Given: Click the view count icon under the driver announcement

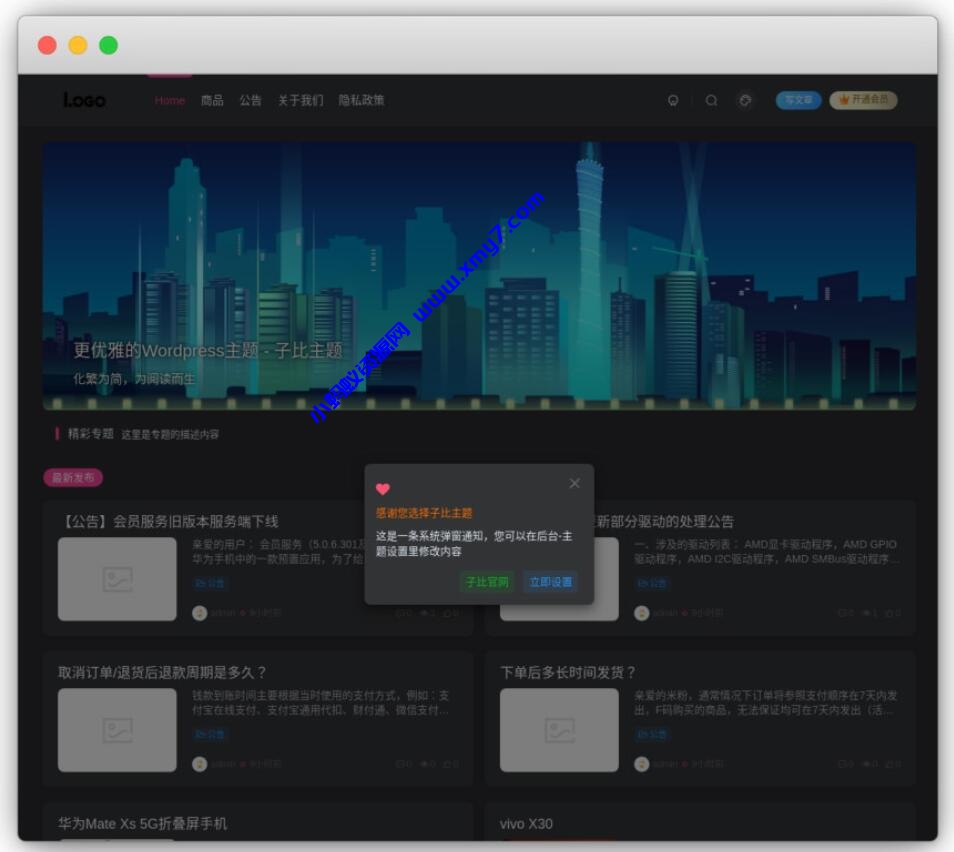Looking at the screenshot, I should coord(868,613).
